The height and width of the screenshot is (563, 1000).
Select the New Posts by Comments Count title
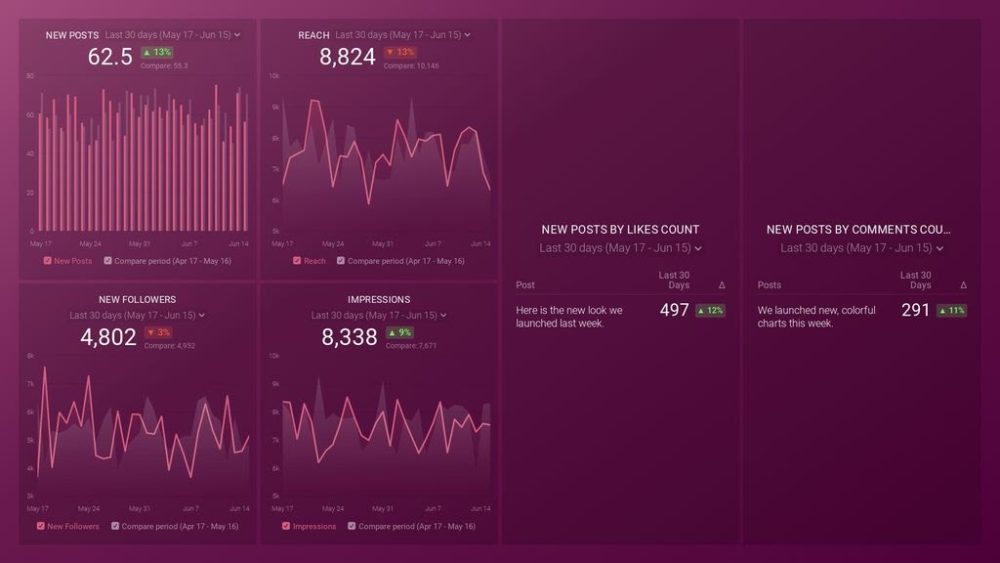click(858, 229)
